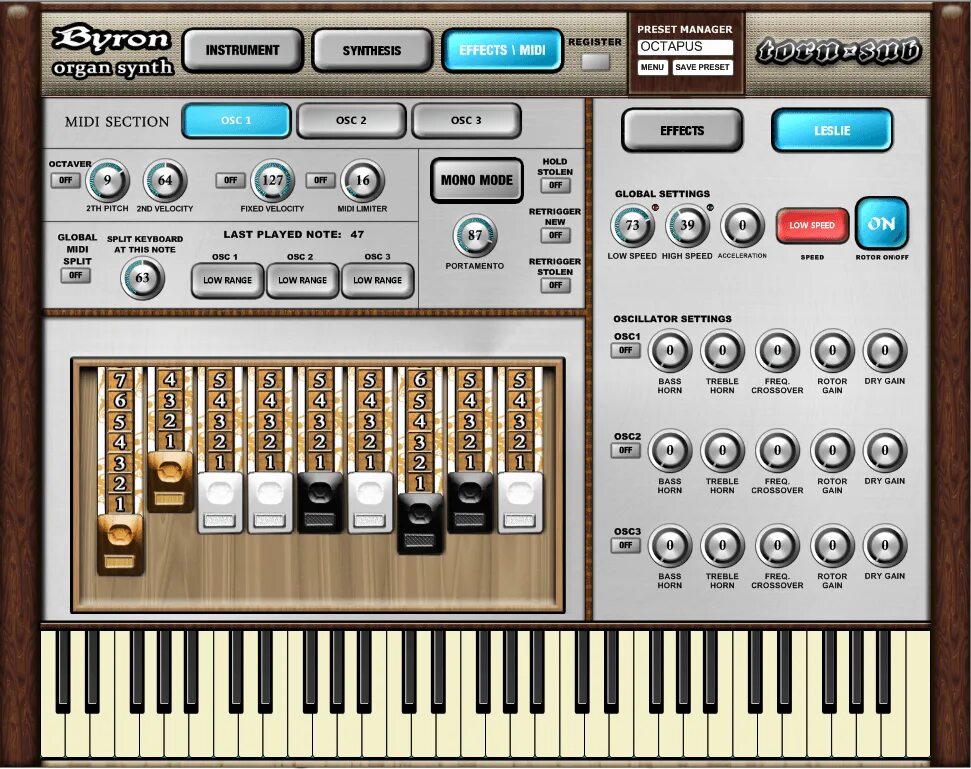Click the OCTAPUS preset name field

[686, 47]
